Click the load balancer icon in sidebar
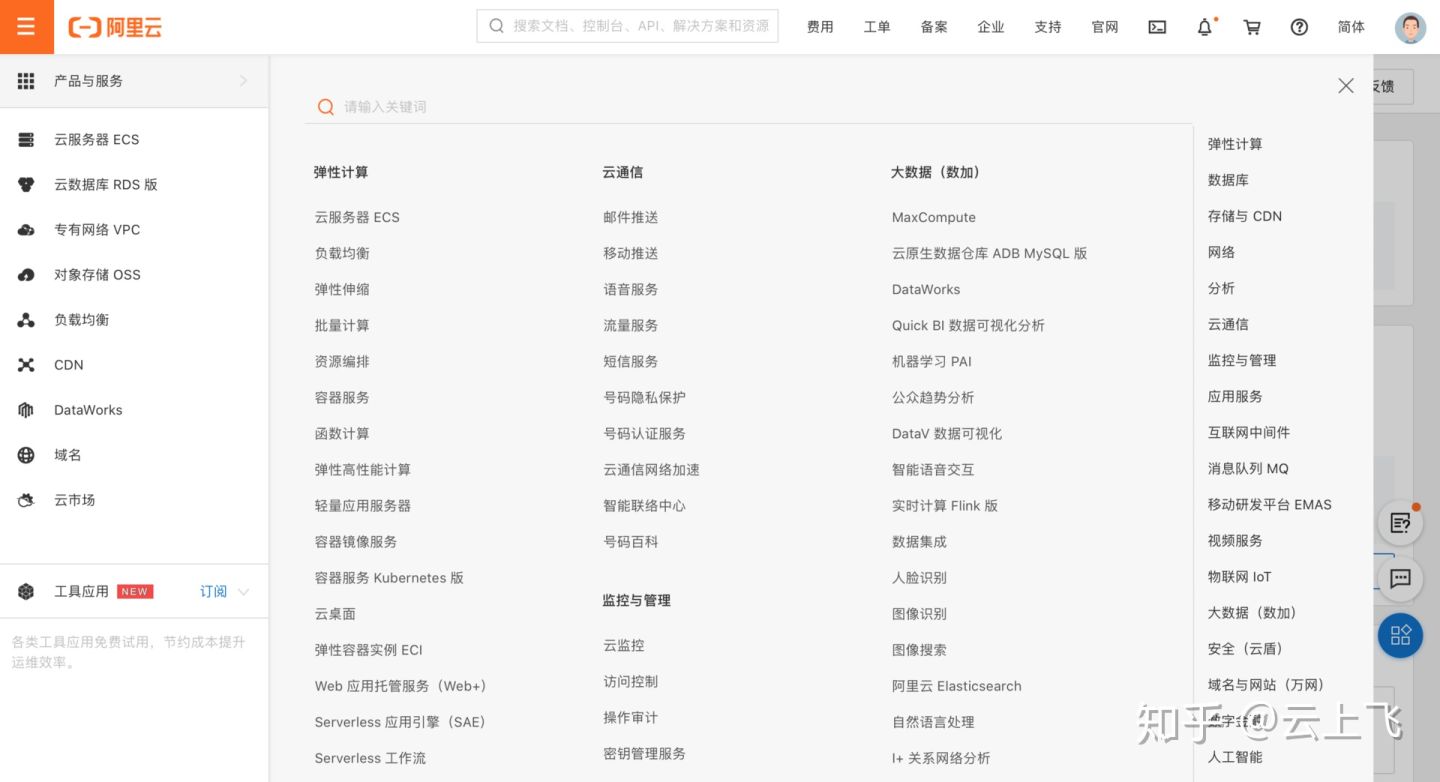 click(26, 320)
